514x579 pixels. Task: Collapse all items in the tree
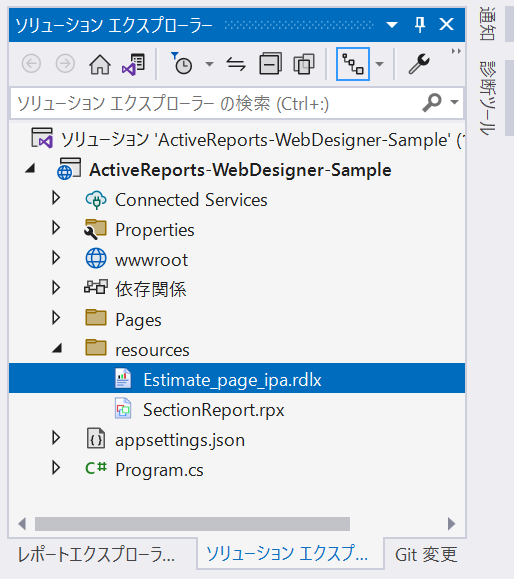coord(270,64)
